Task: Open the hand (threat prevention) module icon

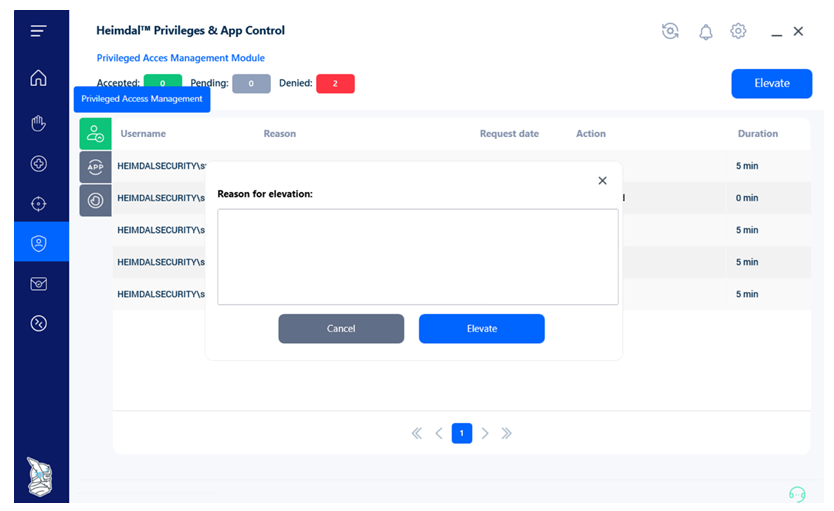Action: 38,123
